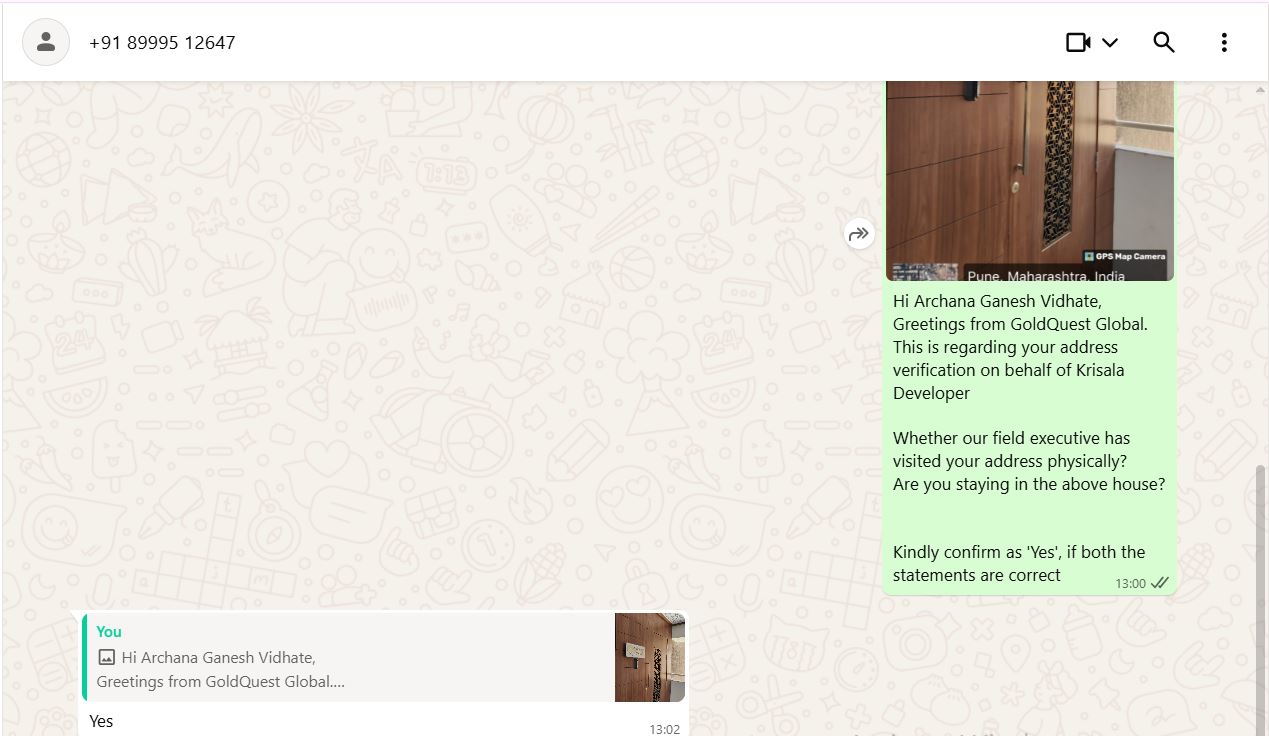Click the forward arrow beside the photo

tap(859, 234)
